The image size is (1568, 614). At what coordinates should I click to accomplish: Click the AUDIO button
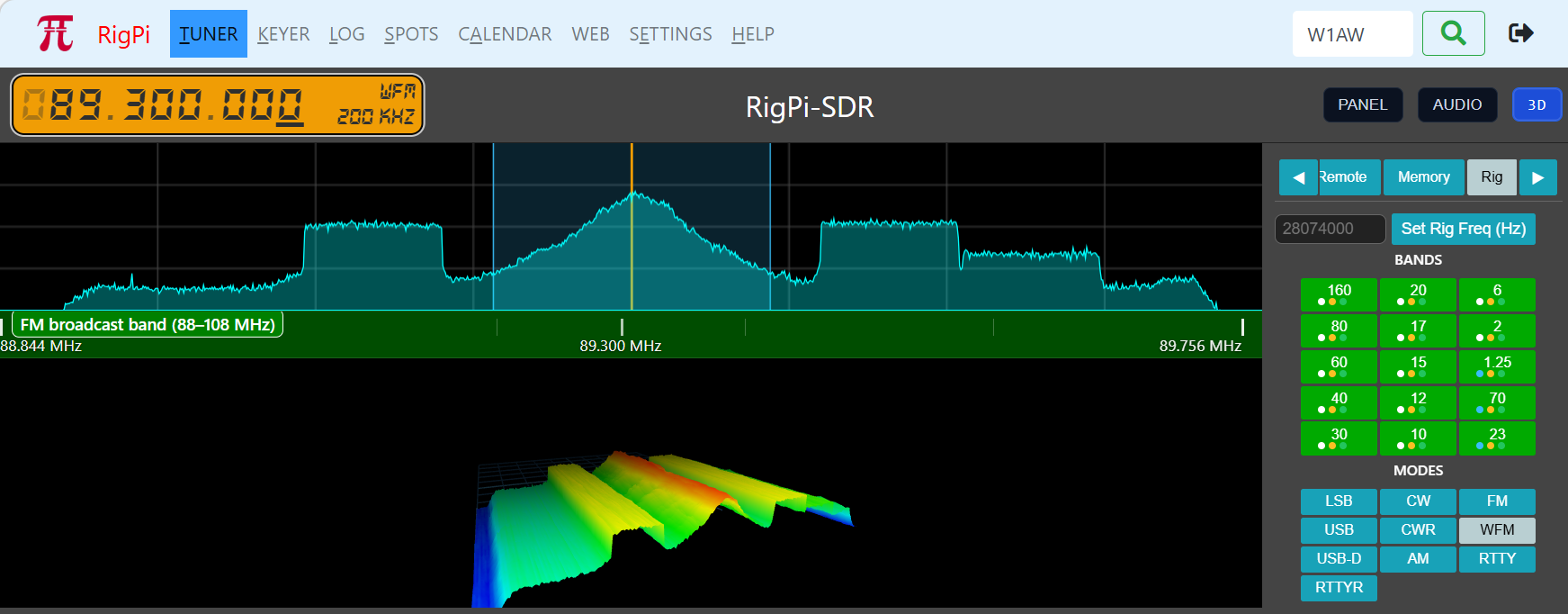(x=1457, y=104)
